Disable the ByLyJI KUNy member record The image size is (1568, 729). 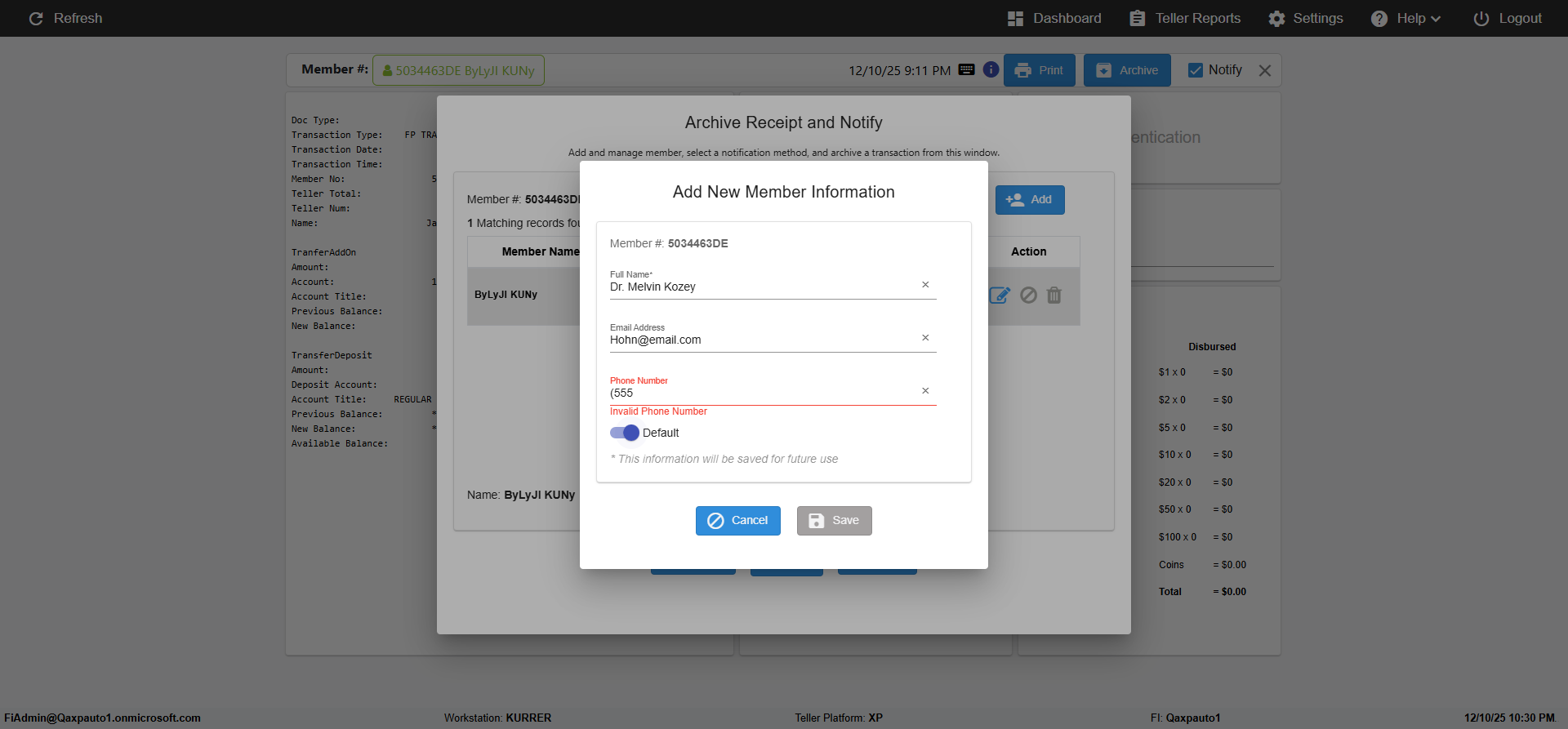pos(1029,296)
